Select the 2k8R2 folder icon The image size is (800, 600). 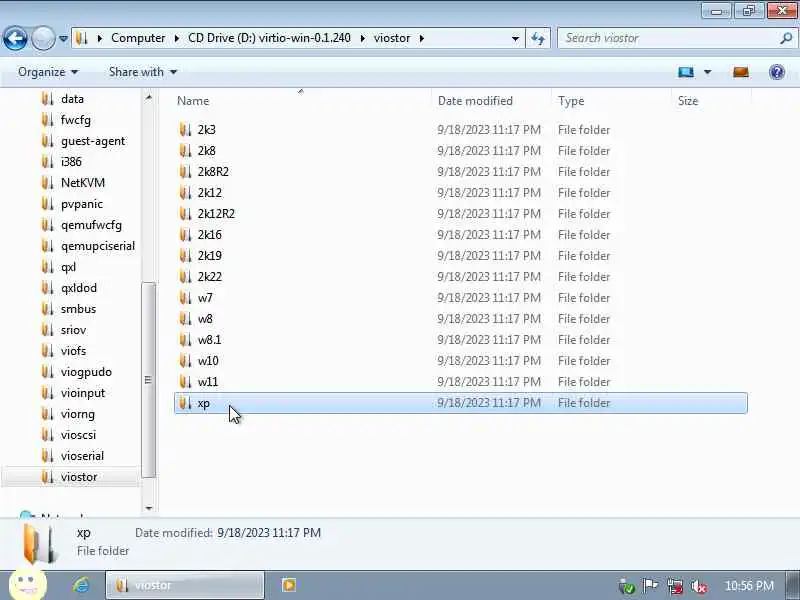185,171
